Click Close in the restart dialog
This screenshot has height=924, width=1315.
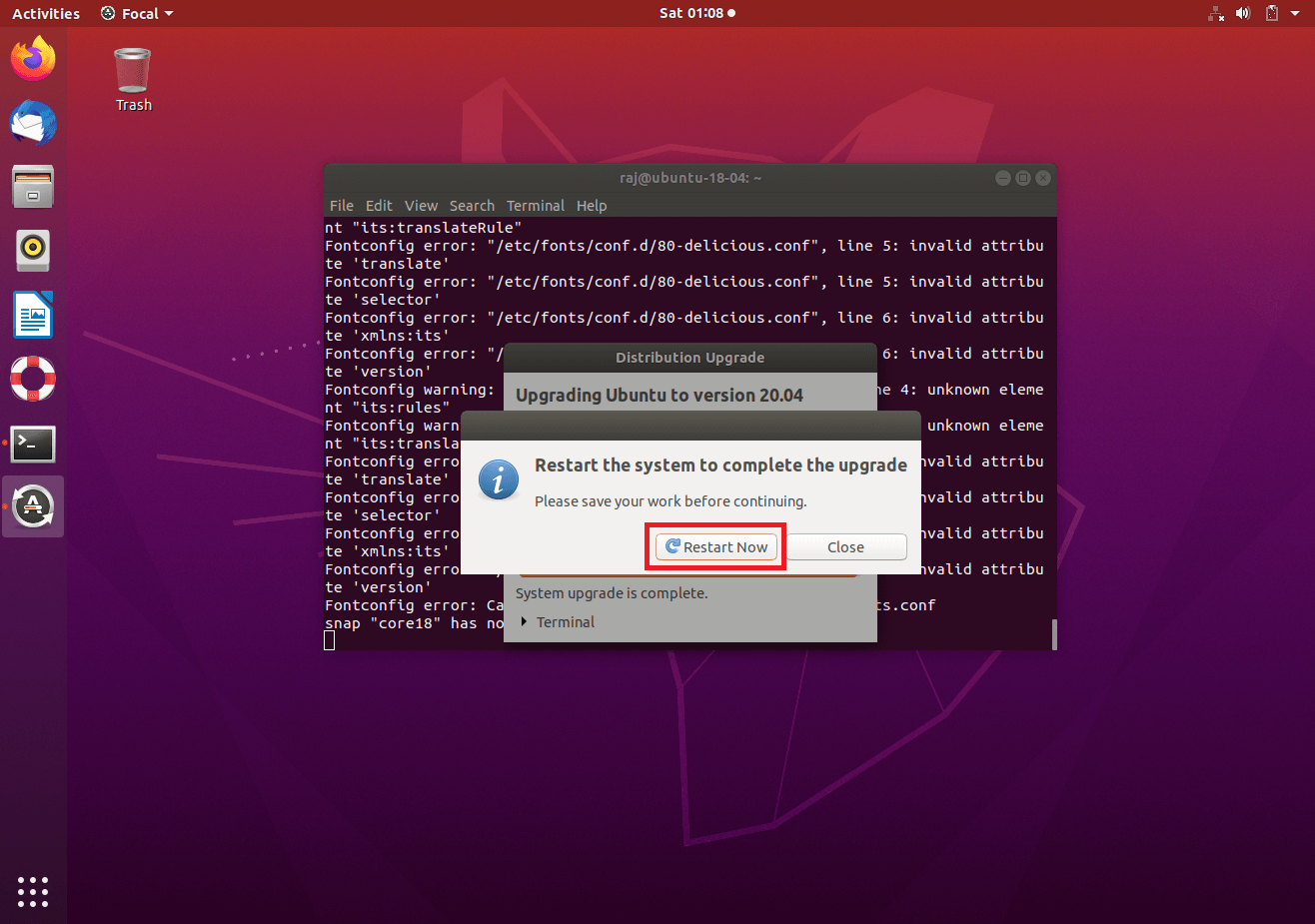845,547
